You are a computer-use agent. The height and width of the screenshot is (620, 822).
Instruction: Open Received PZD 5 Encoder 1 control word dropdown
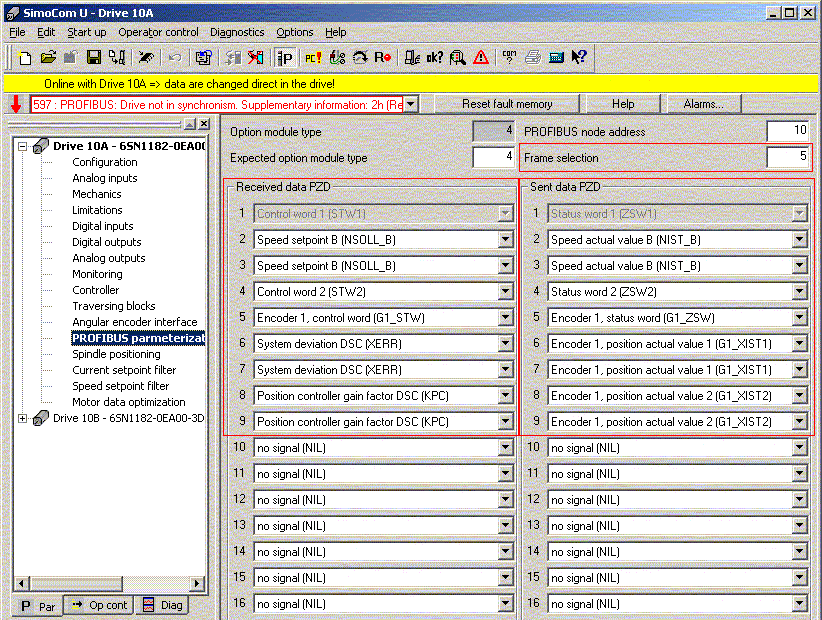point(505,318)
